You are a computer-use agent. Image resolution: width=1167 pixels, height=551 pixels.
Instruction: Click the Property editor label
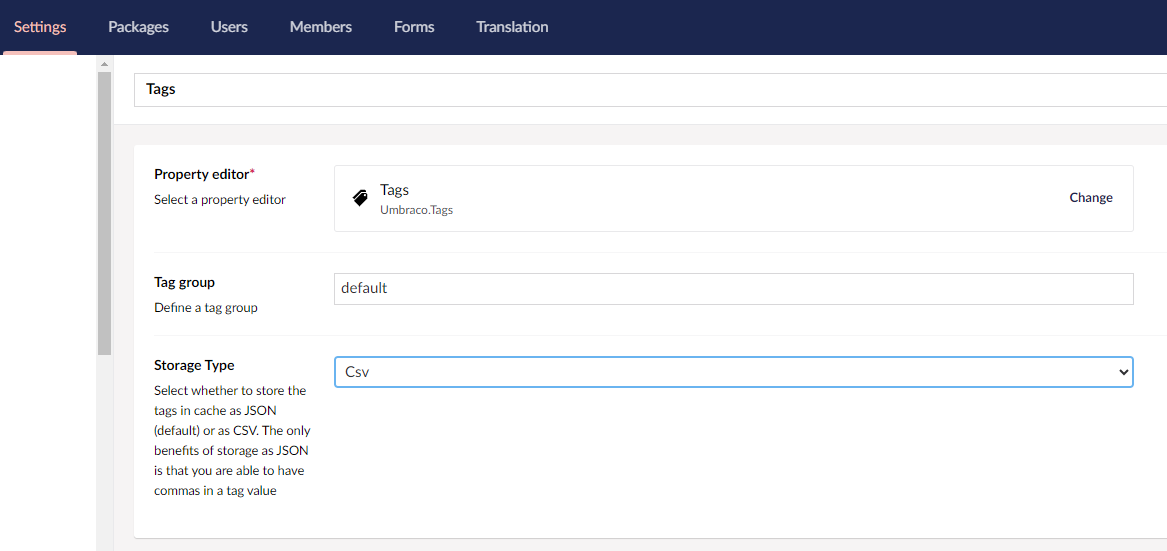click(204, 174)
